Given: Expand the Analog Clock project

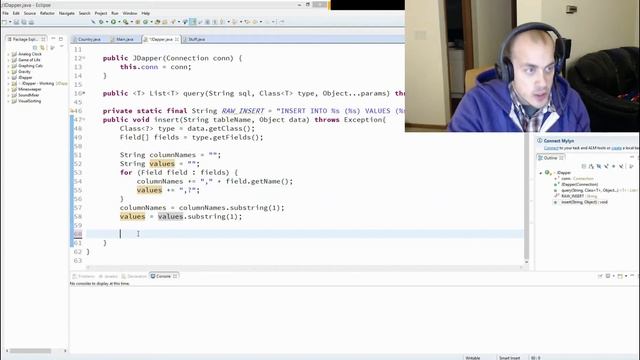Looking at the screenshot, I should tap(8, 54).
